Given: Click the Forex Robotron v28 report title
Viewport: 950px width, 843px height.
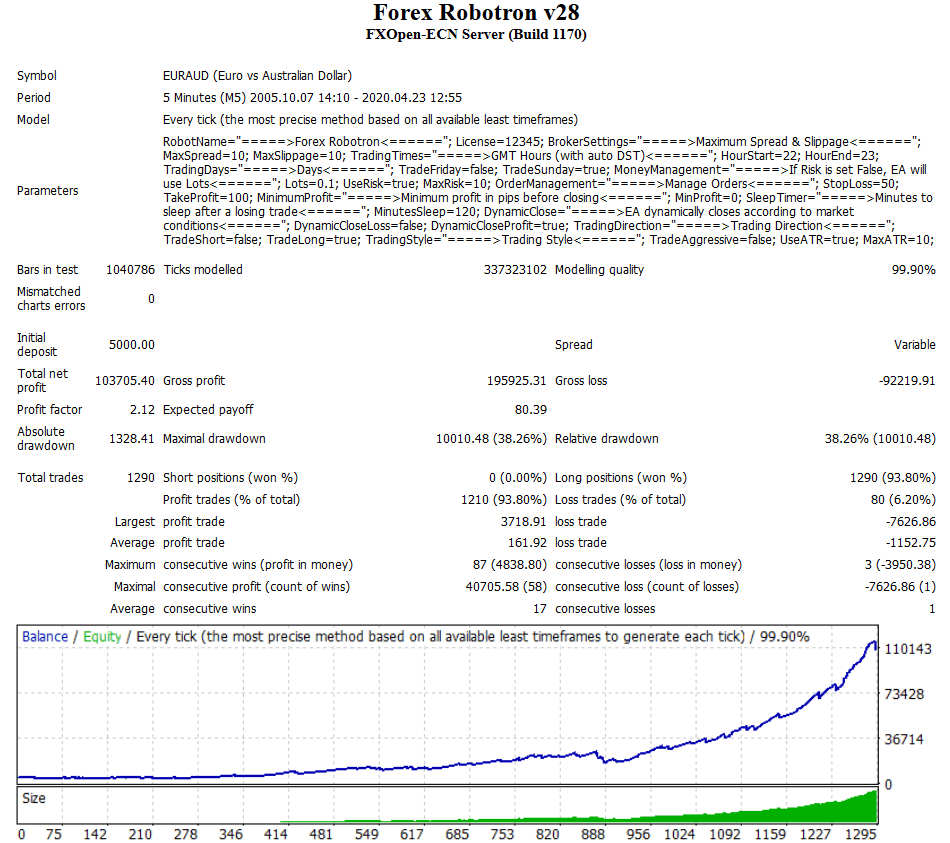Looking at the screenshot, I should [475, 13].
